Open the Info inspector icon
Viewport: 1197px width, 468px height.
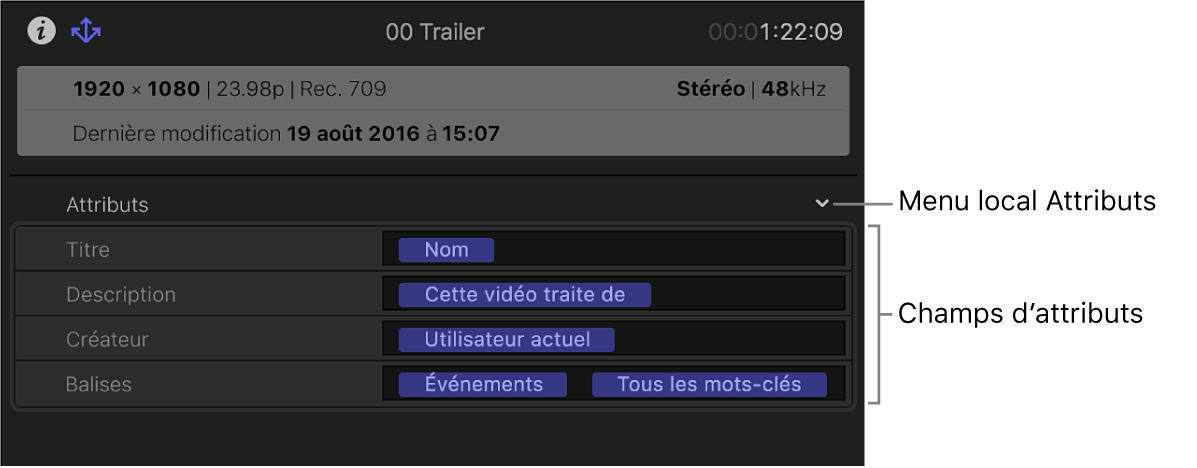[x=41, y=31]
